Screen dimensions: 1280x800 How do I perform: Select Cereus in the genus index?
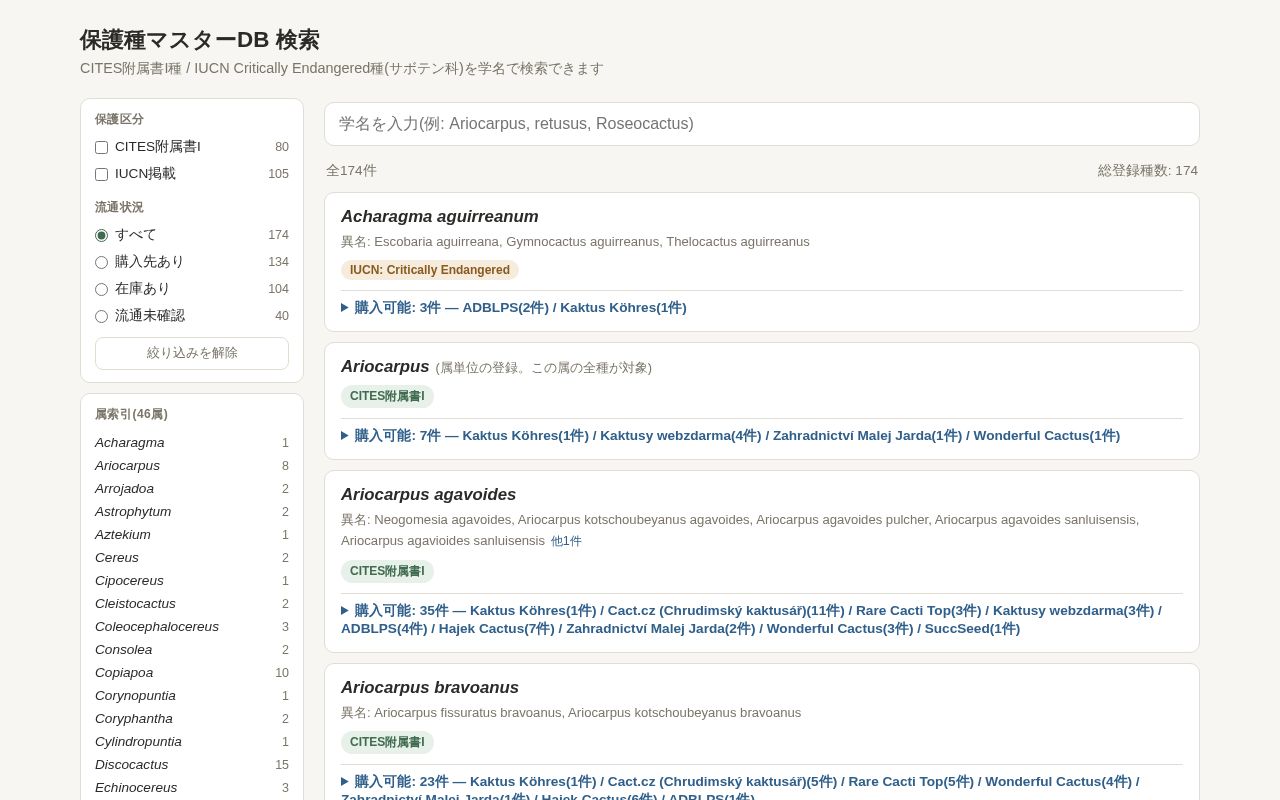pyautogui.click(x=192, y=558)
